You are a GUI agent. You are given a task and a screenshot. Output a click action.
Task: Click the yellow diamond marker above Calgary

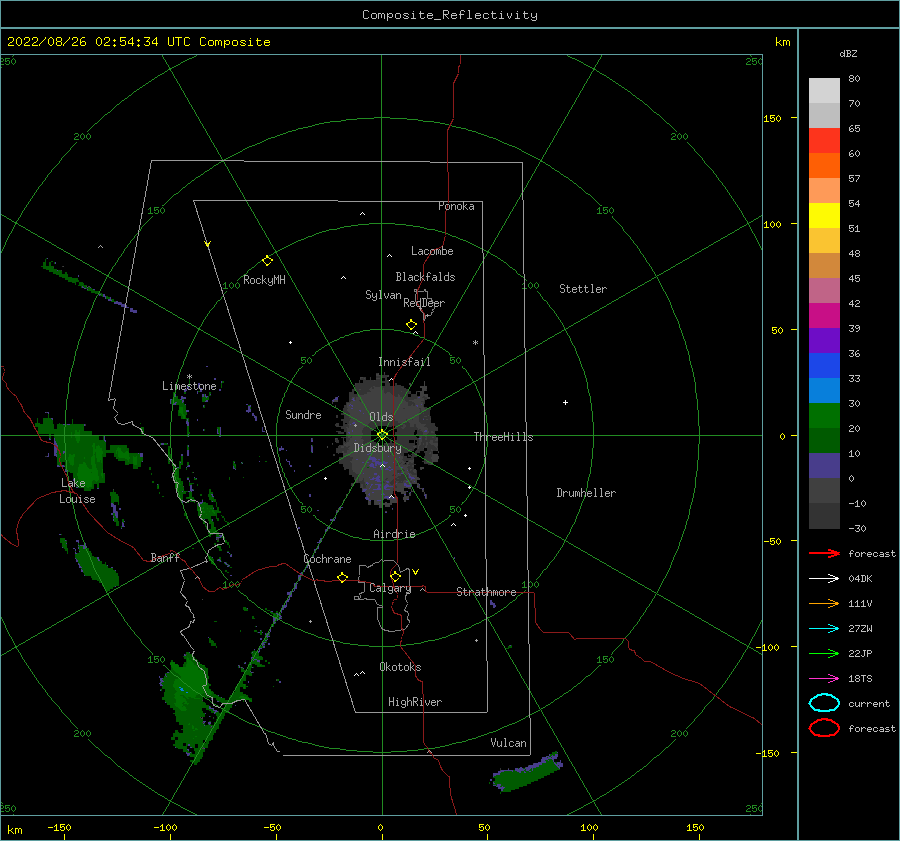pos(395,576)
